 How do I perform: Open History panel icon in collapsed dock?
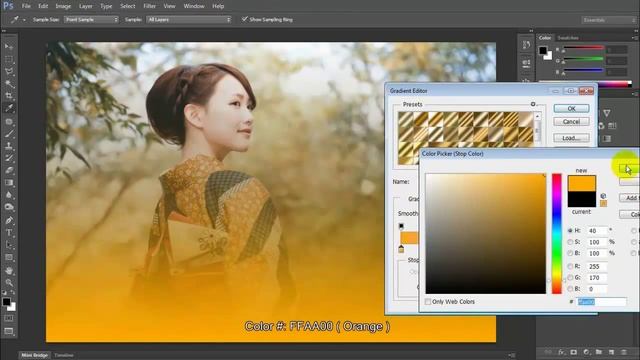tap(526, 45)
